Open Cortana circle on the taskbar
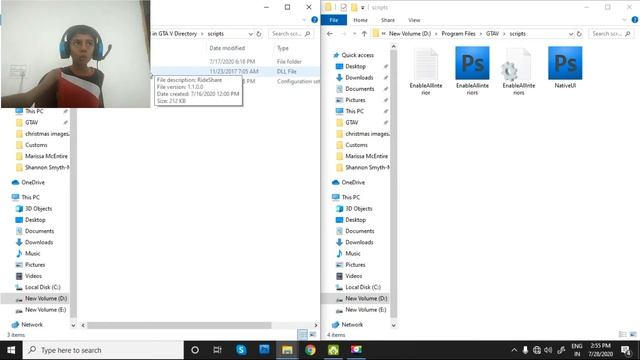Viewport: 640px width, 360px height. (x=195, y=350)
